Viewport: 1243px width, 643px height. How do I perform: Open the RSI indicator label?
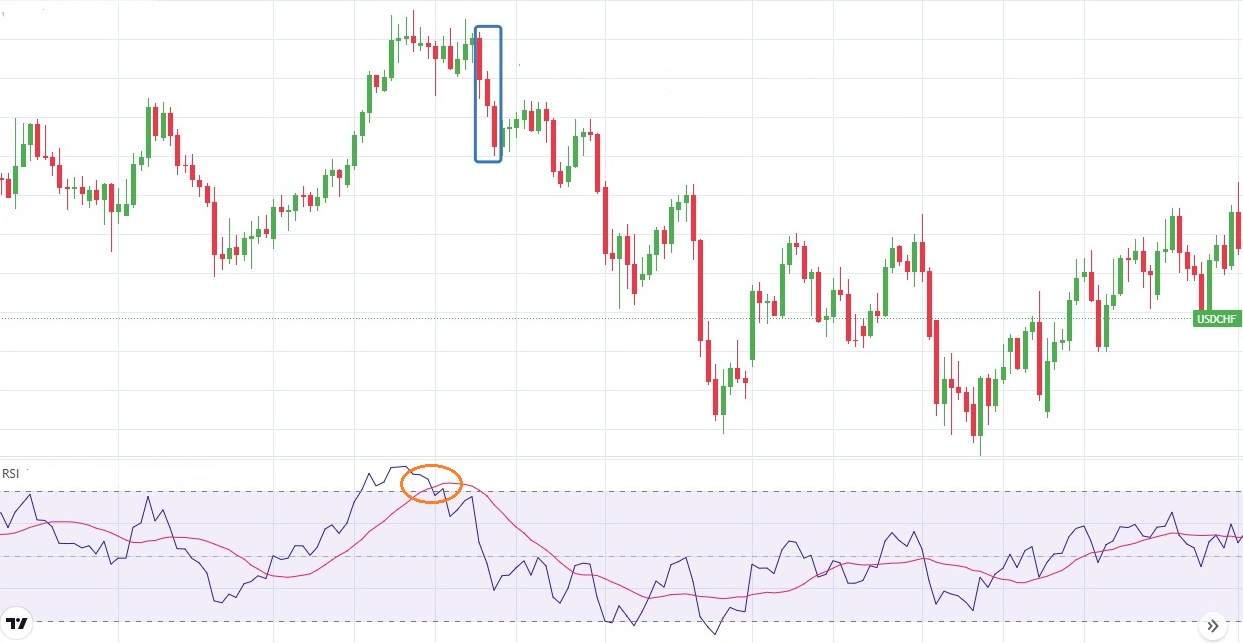tap(11, 473)
